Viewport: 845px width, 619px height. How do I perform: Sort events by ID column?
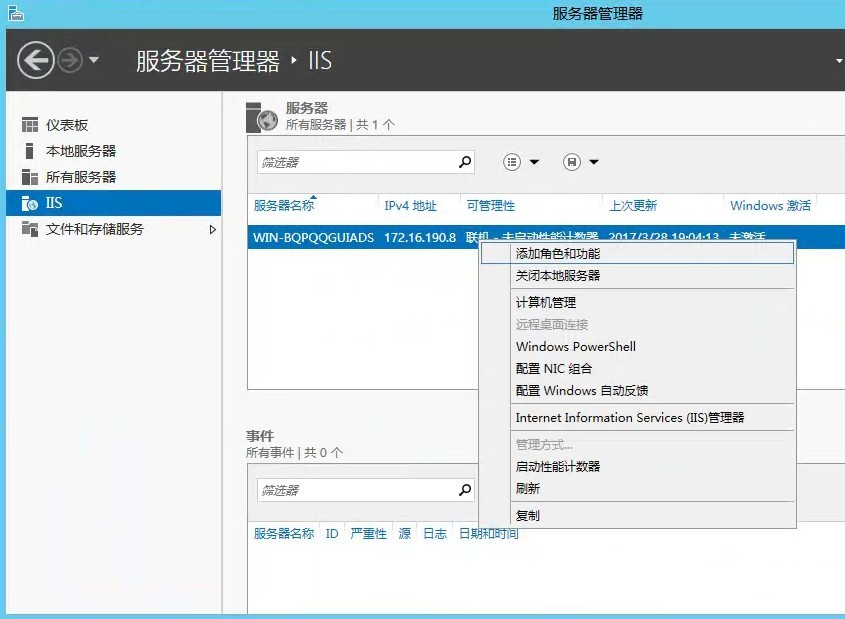click(x=332, y=534)
